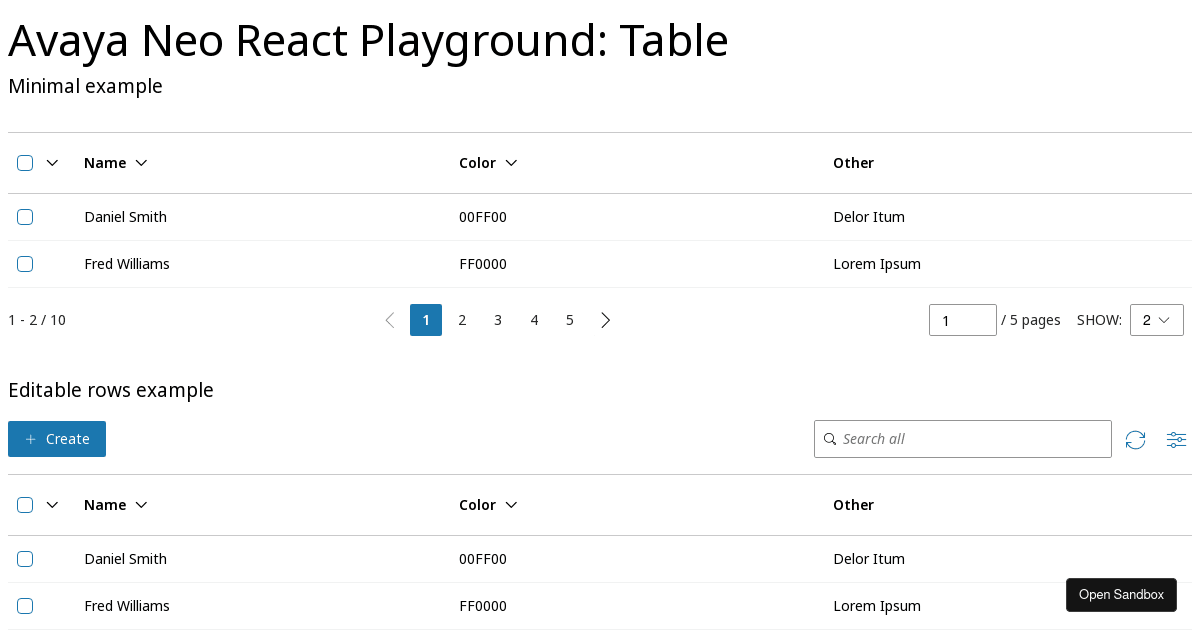The image size is (1200, 630).
Task: Click the 'Minimal example' heading
Action: (x=85, y=86)
